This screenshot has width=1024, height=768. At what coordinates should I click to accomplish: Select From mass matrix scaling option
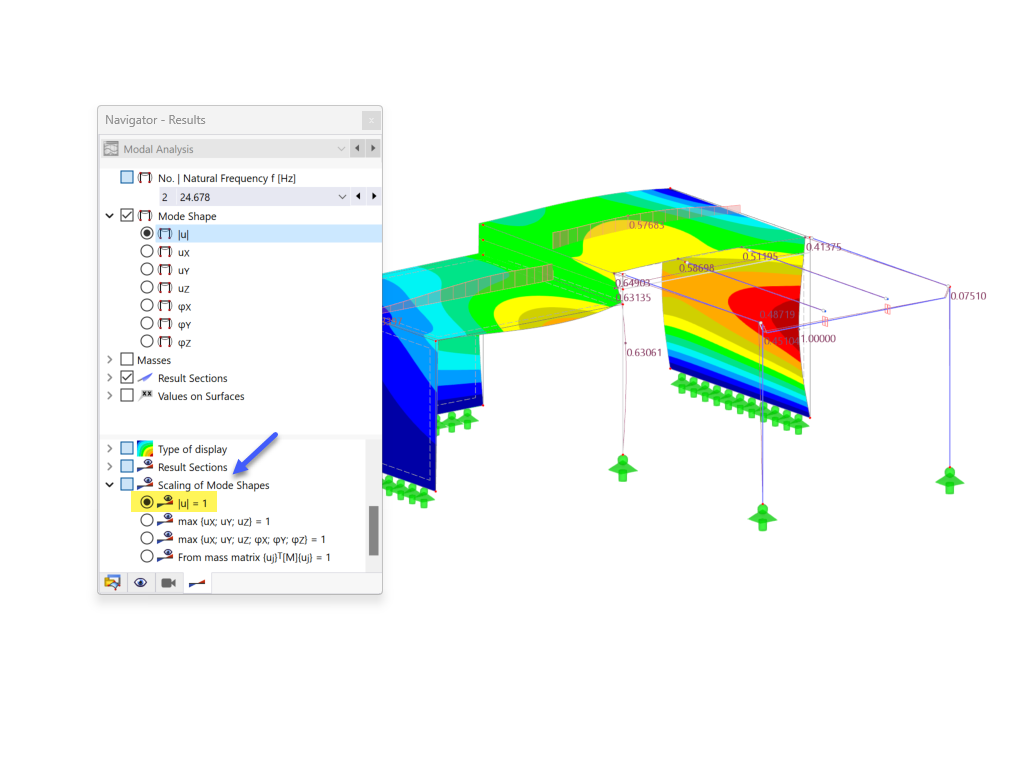tap(146, 557)
